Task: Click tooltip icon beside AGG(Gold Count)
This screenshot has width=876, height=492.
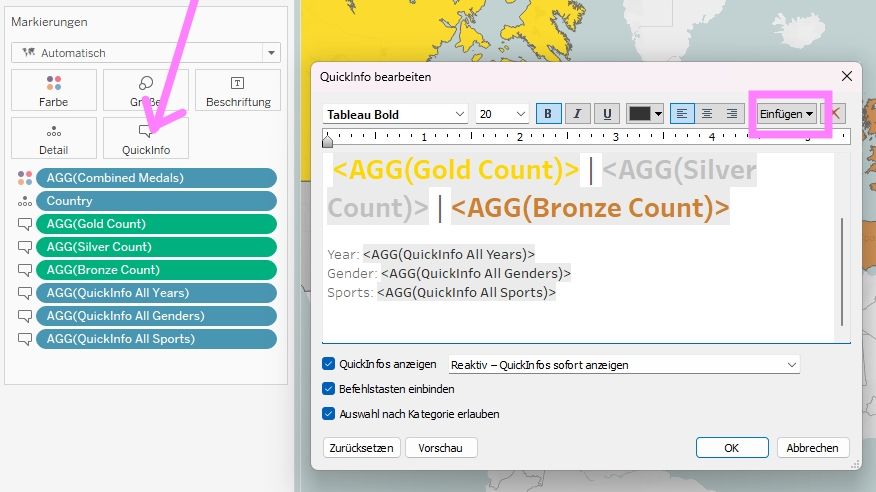Action: pos(25,224)
